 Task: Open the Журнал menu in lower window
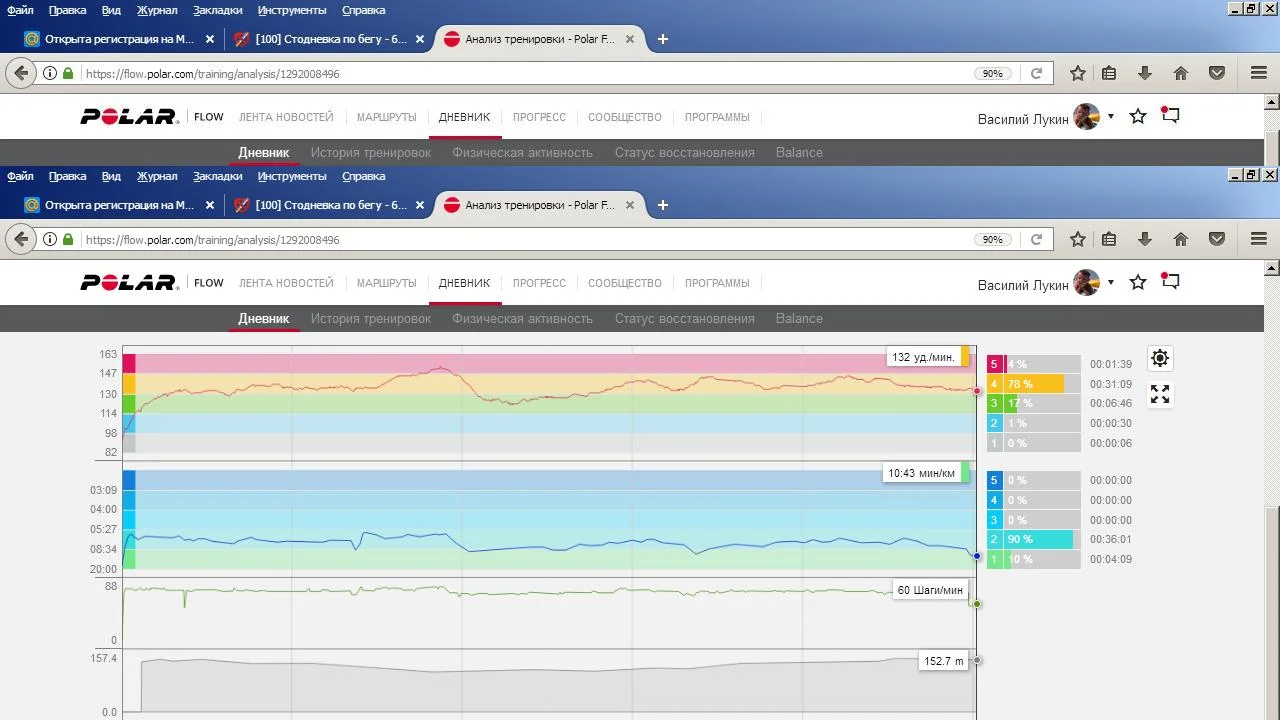(x=157, y=176)
